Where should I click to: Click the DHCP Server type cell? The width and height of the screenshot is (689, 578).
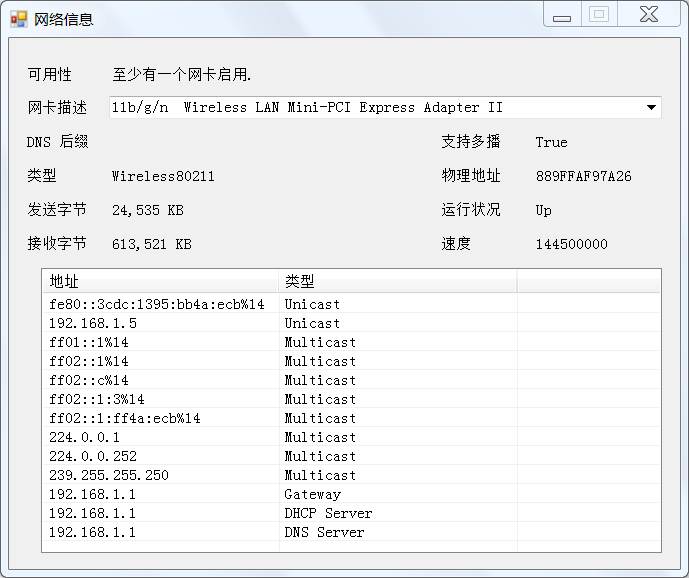pyautogui.click(x=328, y=513)
